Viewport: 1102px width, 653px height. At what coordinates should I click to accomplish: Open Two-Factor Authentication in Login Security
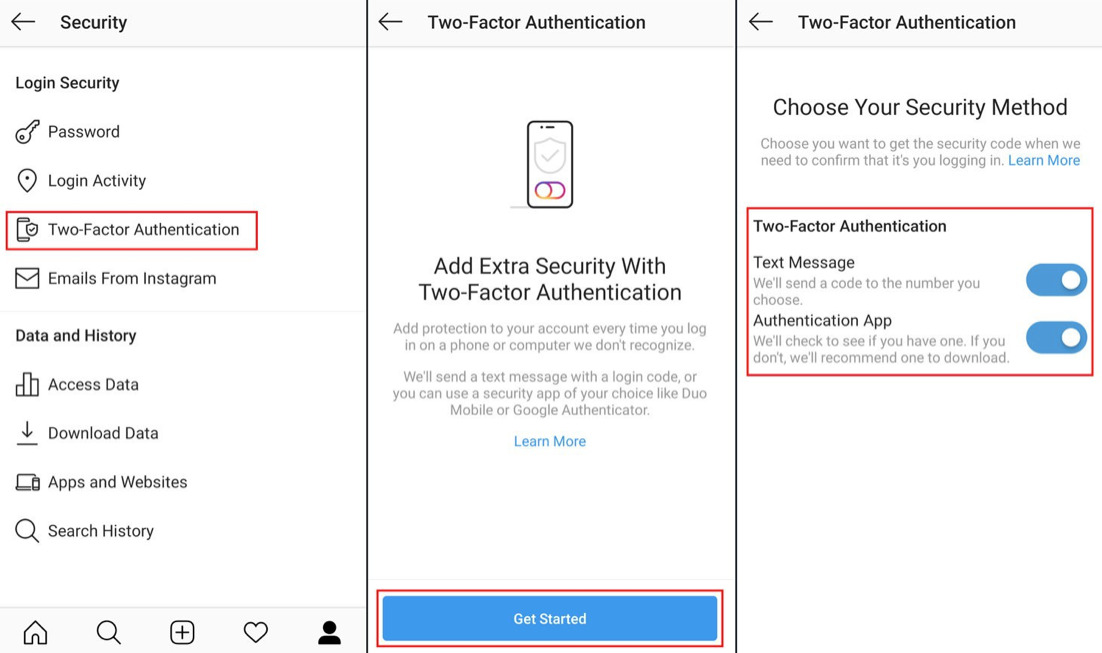tap(131, 230)
